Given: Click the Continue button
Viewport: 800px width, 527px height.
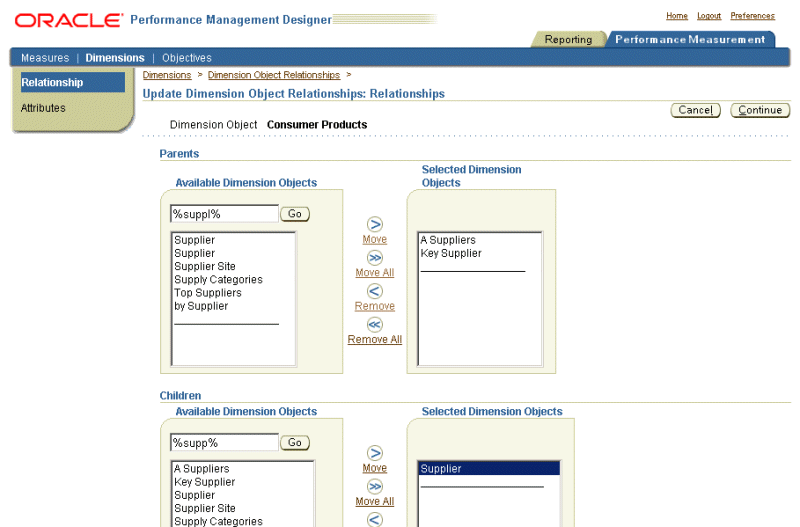Looking at the screenshot, I should 760,110.
